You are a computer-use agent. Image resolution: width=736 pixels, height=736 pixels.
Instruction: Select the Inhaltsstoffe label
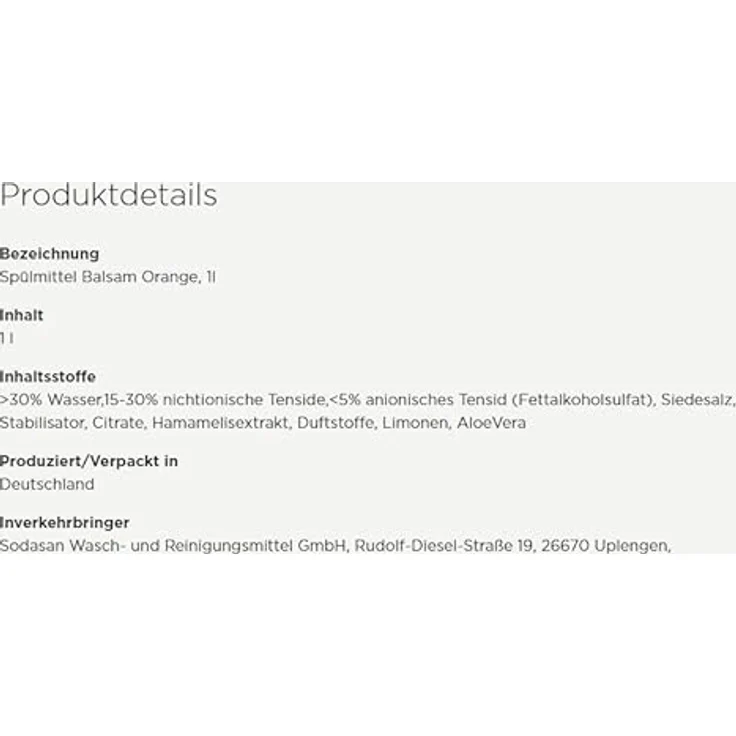coord(48,376)
